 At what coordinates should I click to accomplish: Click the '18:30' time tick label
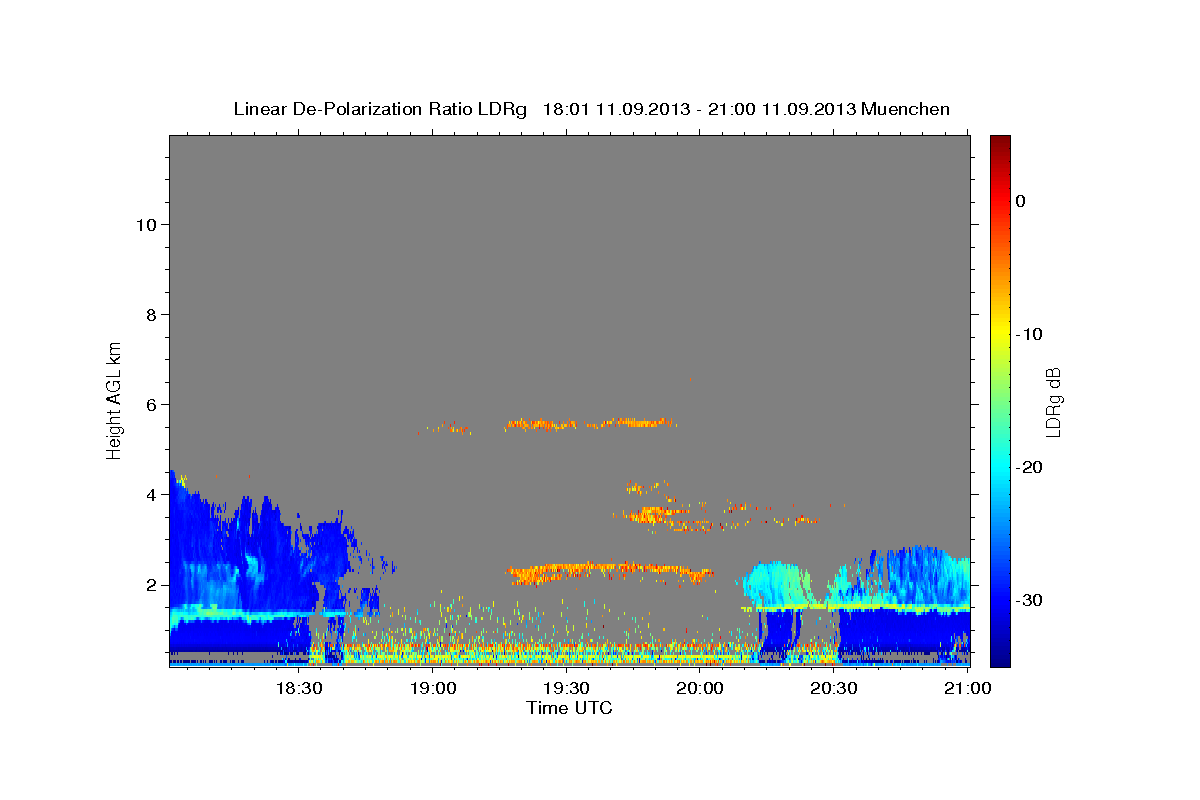point(298,689)
